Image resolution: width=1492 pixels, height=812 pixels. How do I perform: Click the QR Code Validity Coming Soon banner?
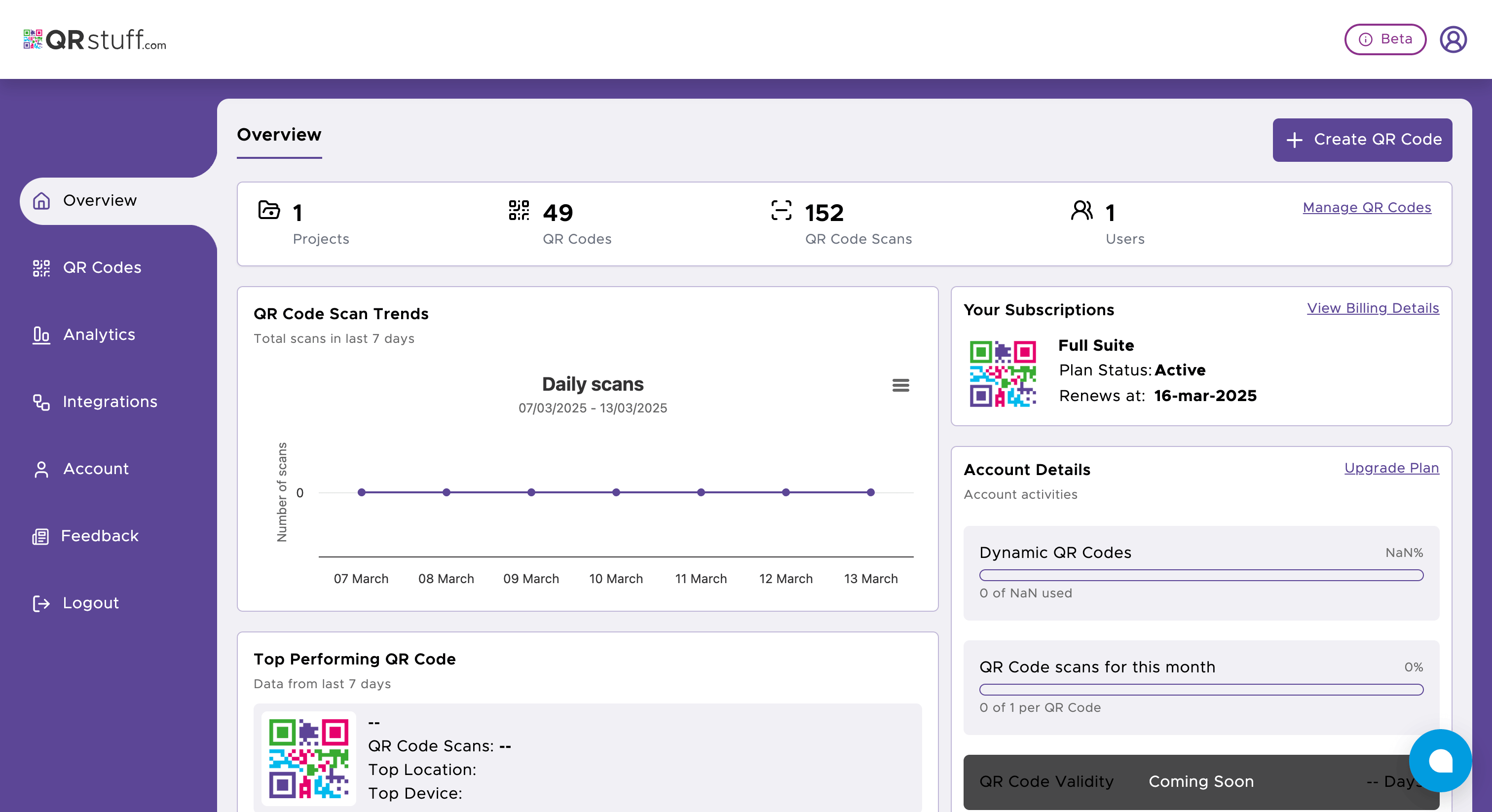[1201, 782]
